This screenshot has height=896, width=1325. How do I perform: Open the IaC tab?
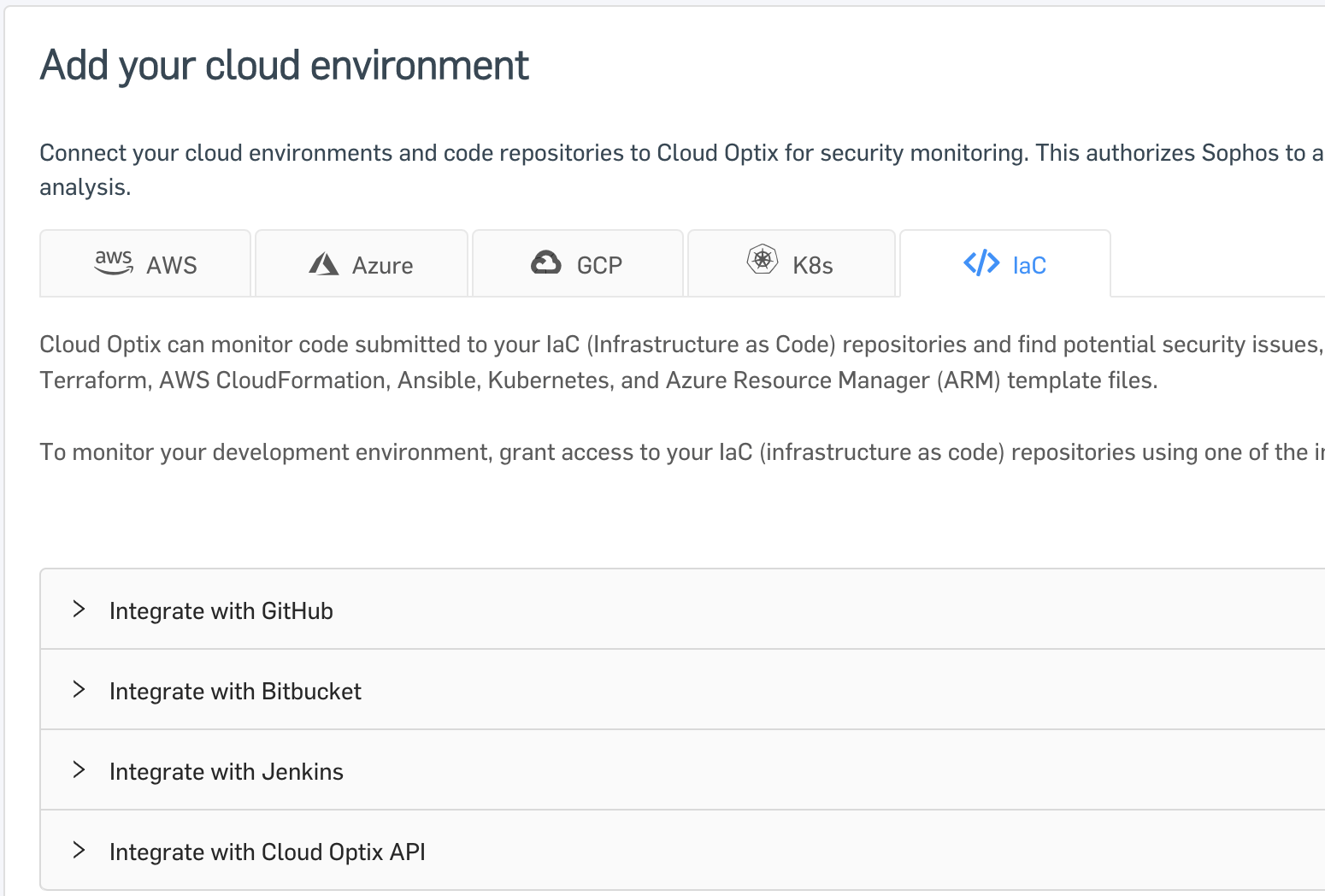point(1004,263)
